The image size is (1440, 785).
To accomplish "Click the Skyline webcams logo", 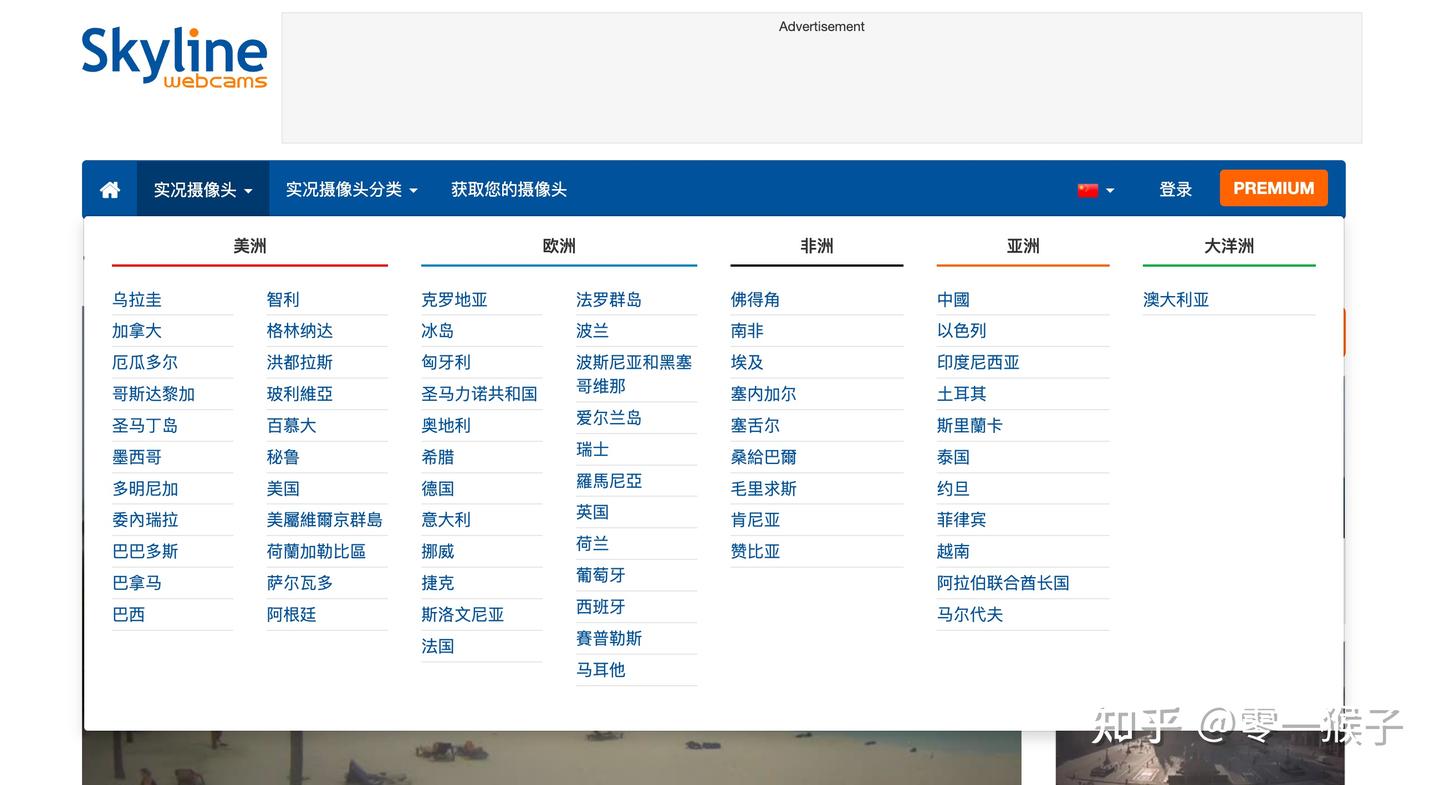I will click(x=174, y=58).
